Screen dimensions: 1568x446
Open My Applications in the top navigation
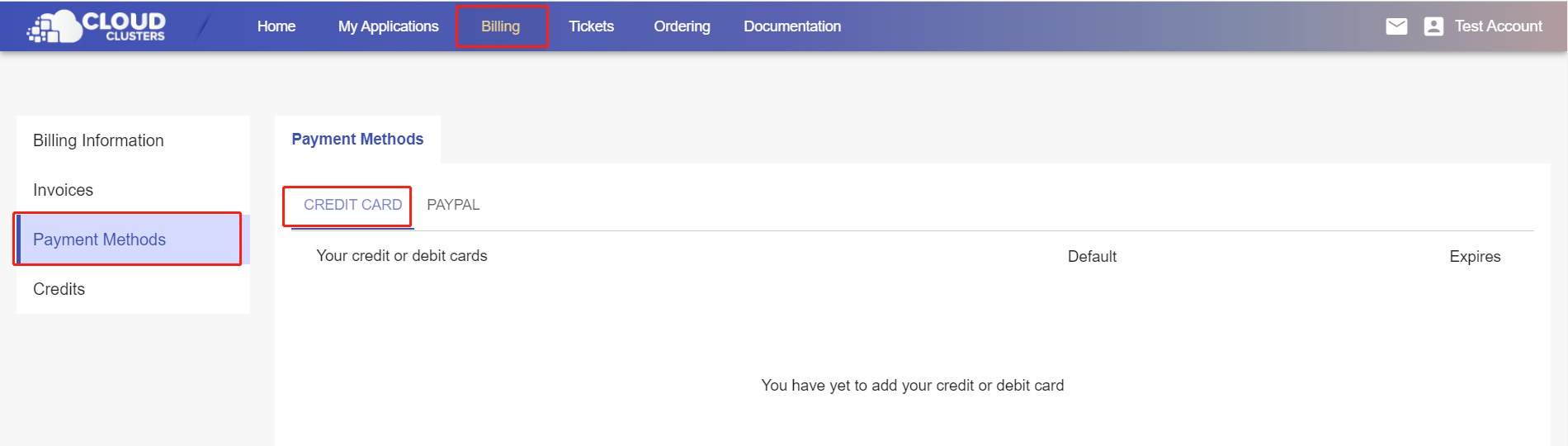[x=388, y=26]
